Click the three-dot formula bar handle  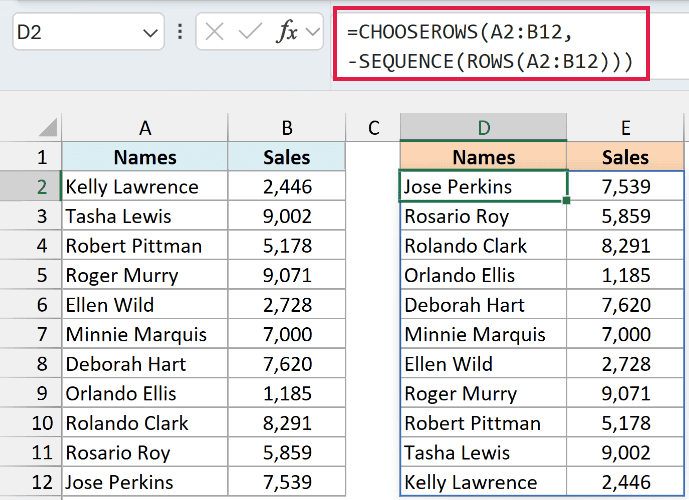[x=180, y=32]
